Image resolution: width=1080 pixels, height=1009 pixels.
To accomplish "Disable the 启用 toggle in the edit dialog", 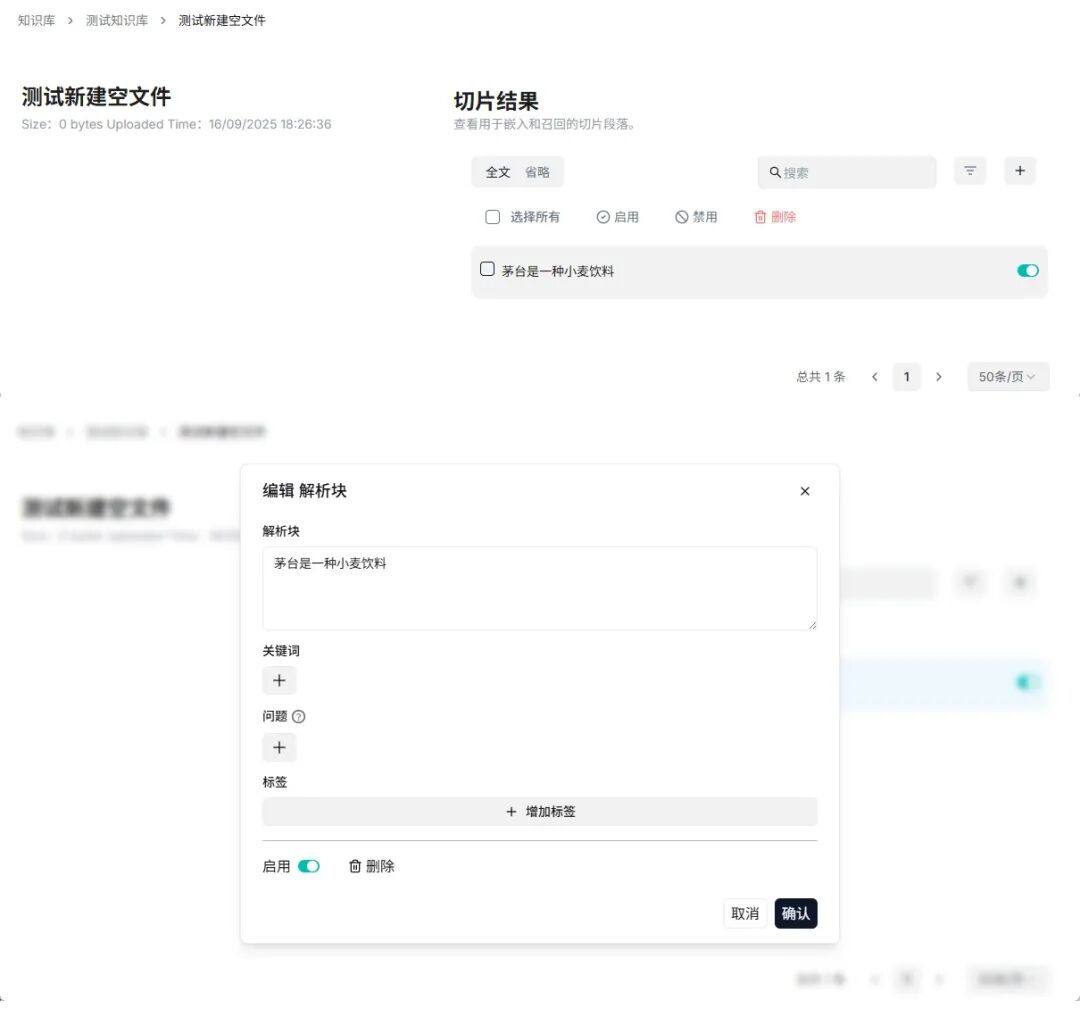I will [x=308, y=866].
